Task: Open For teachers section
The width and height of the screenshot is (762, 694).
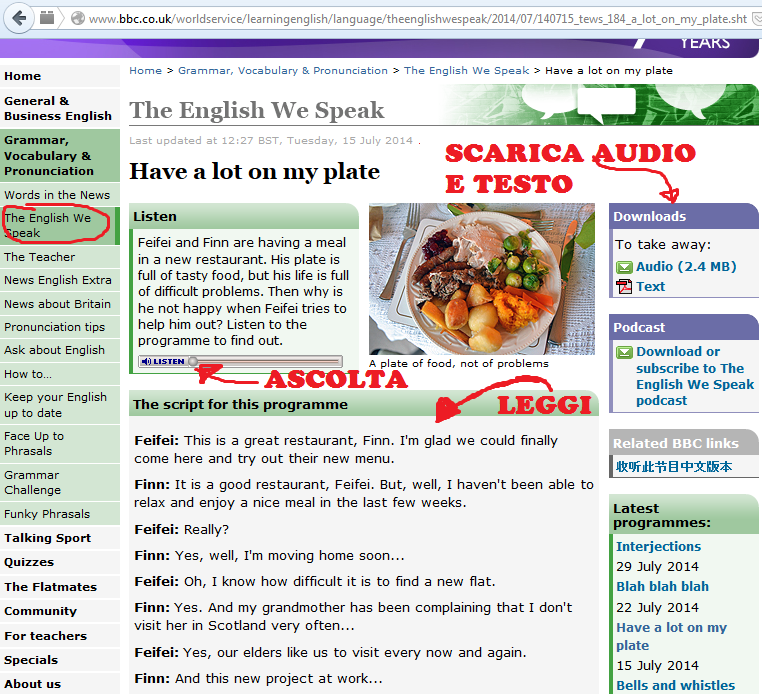Action: 60,636
